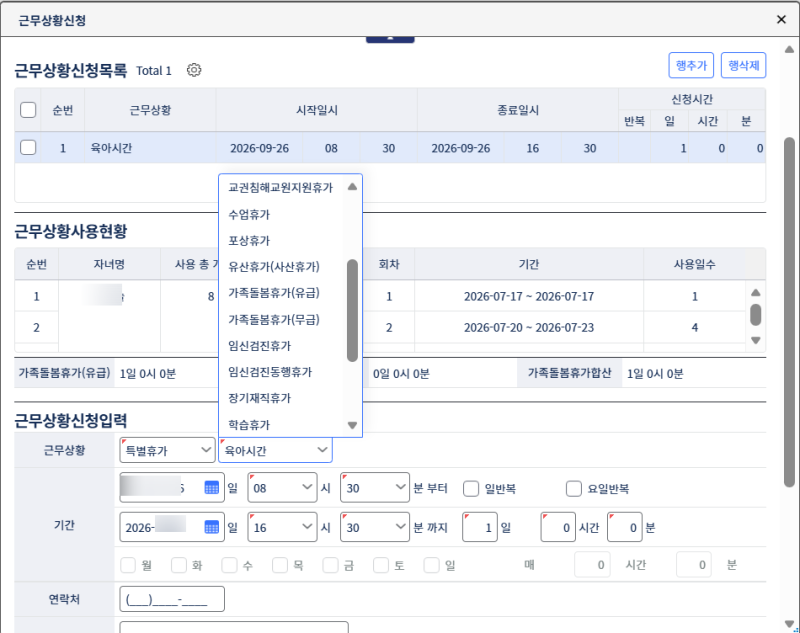Check the 금 weekday checkbox

tap(331, 565)
